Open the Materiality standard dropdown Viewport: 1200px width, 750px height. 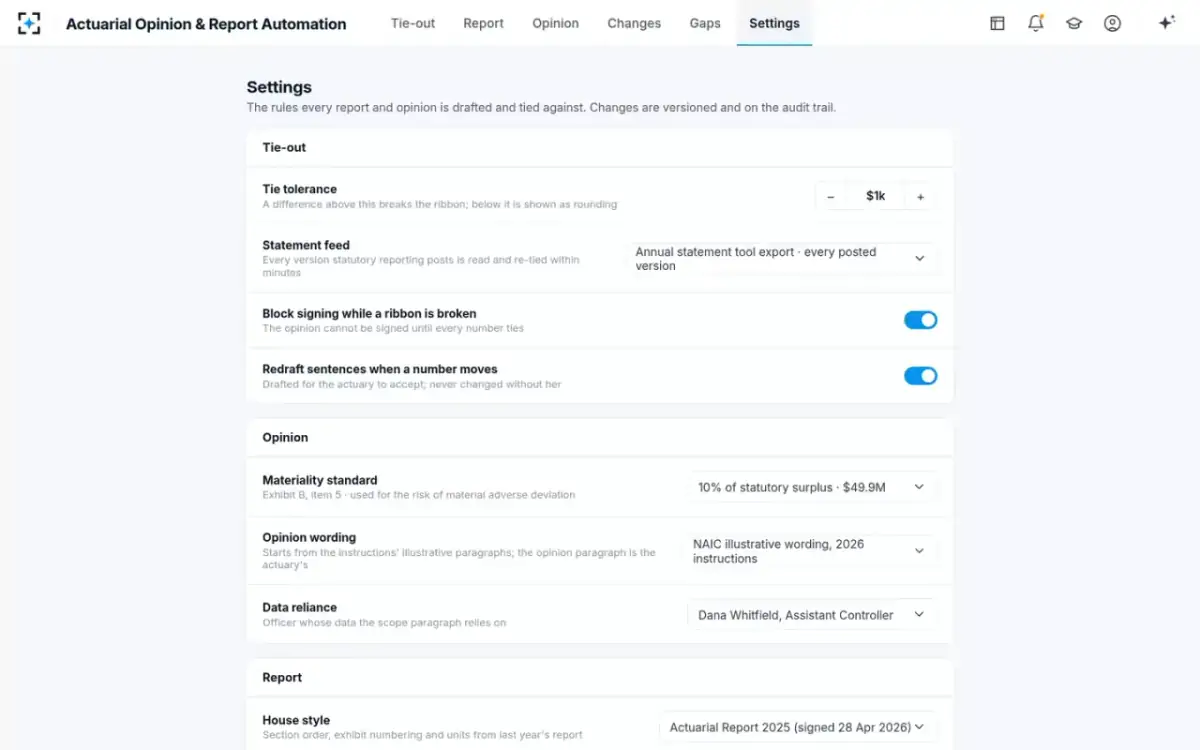pos(813,487)
